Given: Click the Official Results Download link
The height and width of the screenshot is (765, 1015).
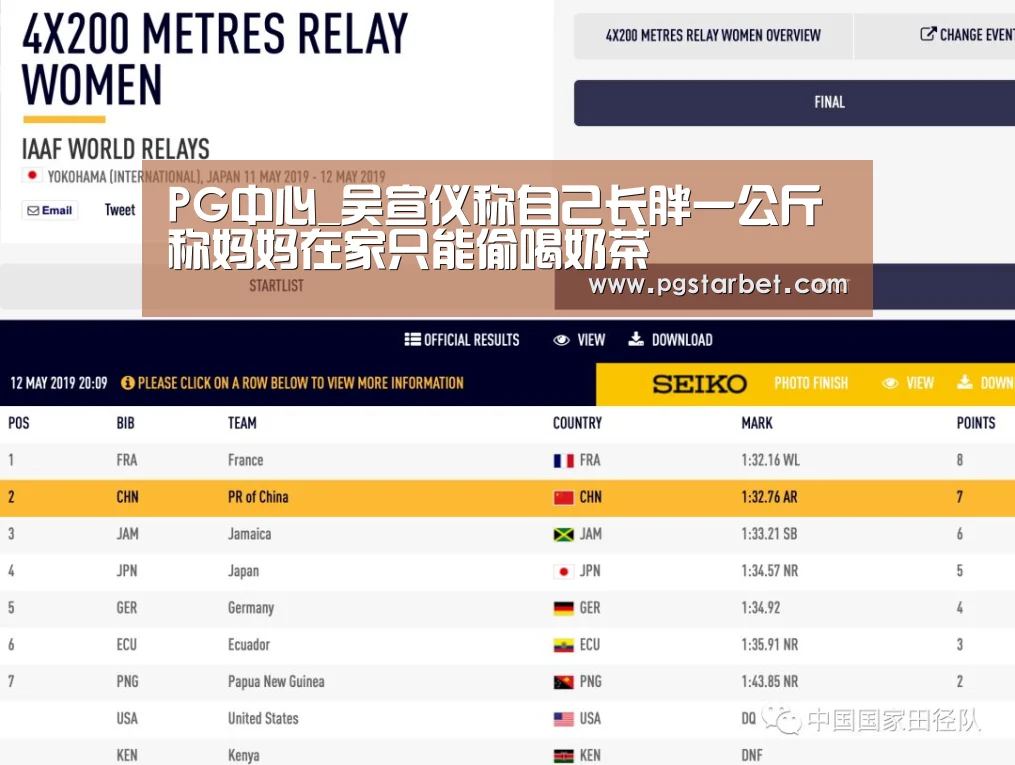Looking at the screenshot, I should (x=682, y=340).
